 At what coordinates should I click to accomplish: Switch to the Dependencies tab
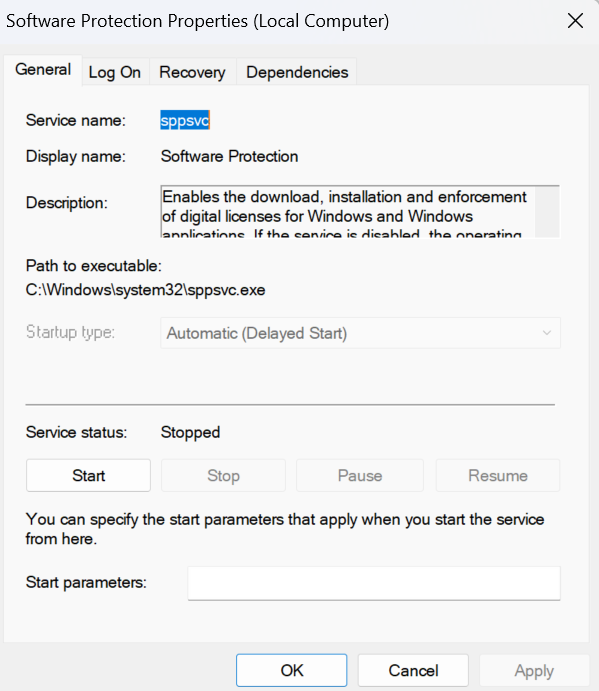[x=297, y=72]
